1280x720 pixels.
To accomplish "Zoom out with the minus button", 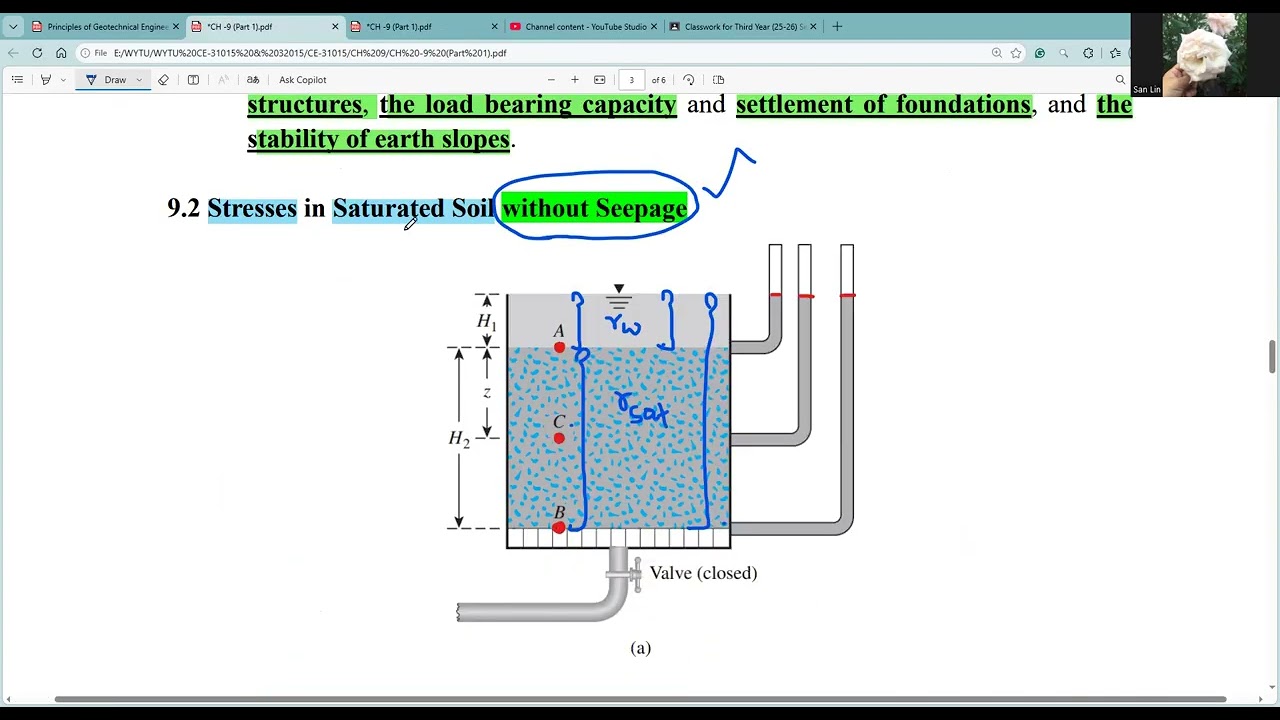I will point(551,80).
